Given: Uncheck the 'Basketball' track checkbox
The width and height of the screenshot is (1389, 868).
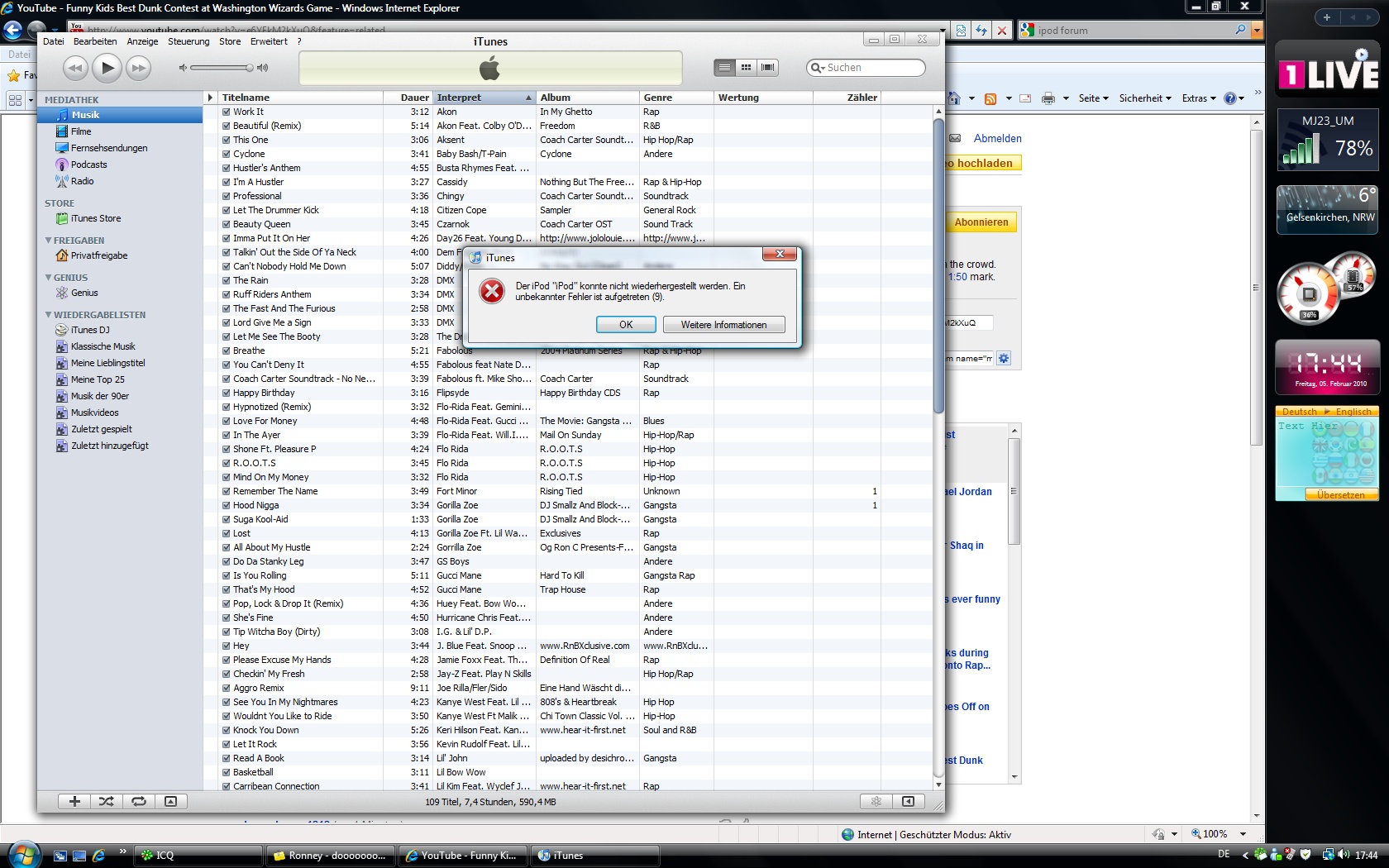Looking at the screenshot, I should click(227, 772).
